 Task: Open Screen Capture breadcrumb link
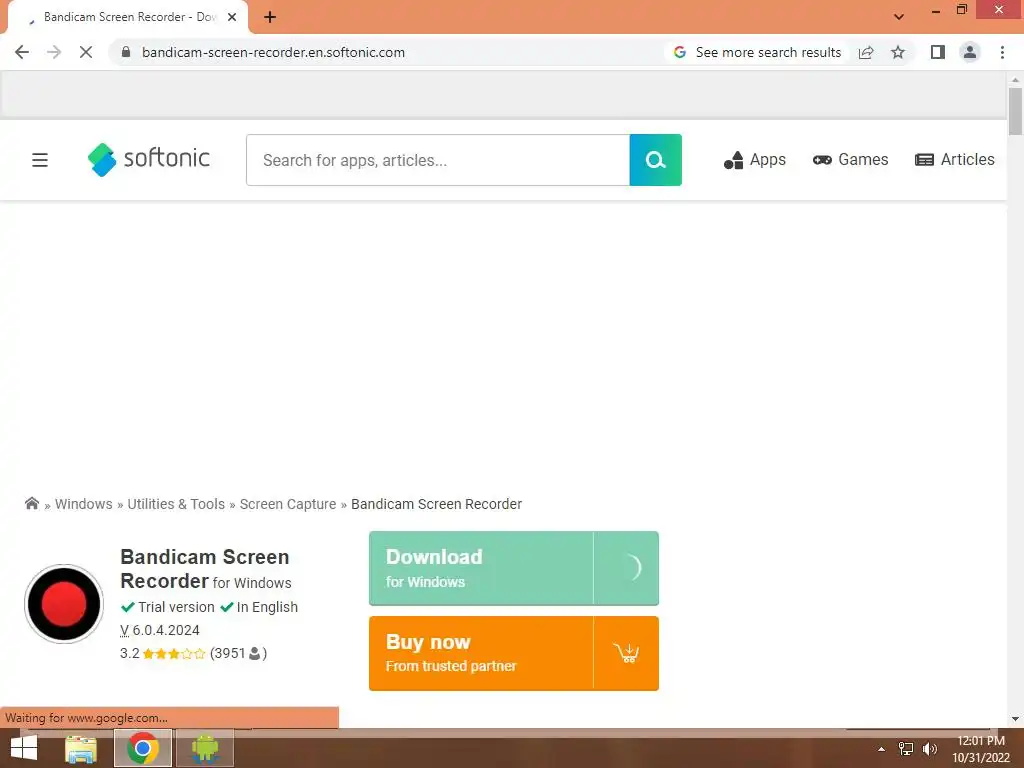(288, 504)
